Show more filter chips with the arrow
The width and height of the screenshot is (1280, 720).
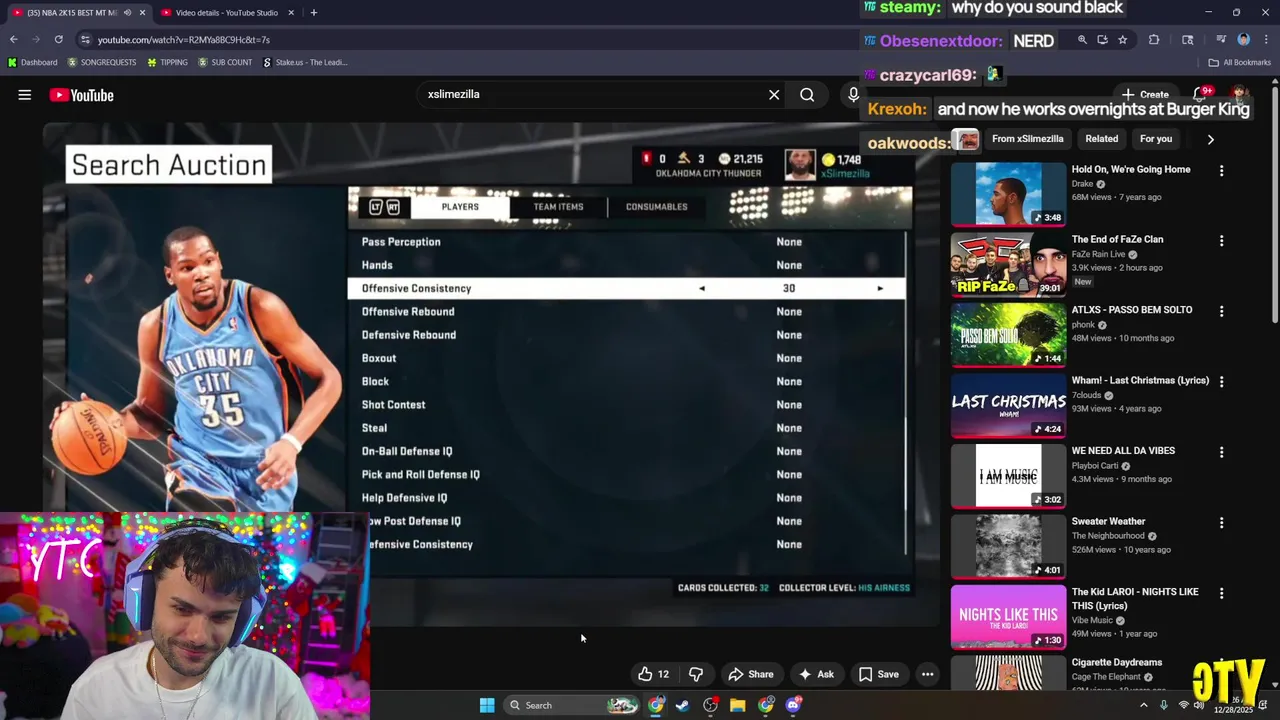pyautogui.click(x=1210, y=139)
